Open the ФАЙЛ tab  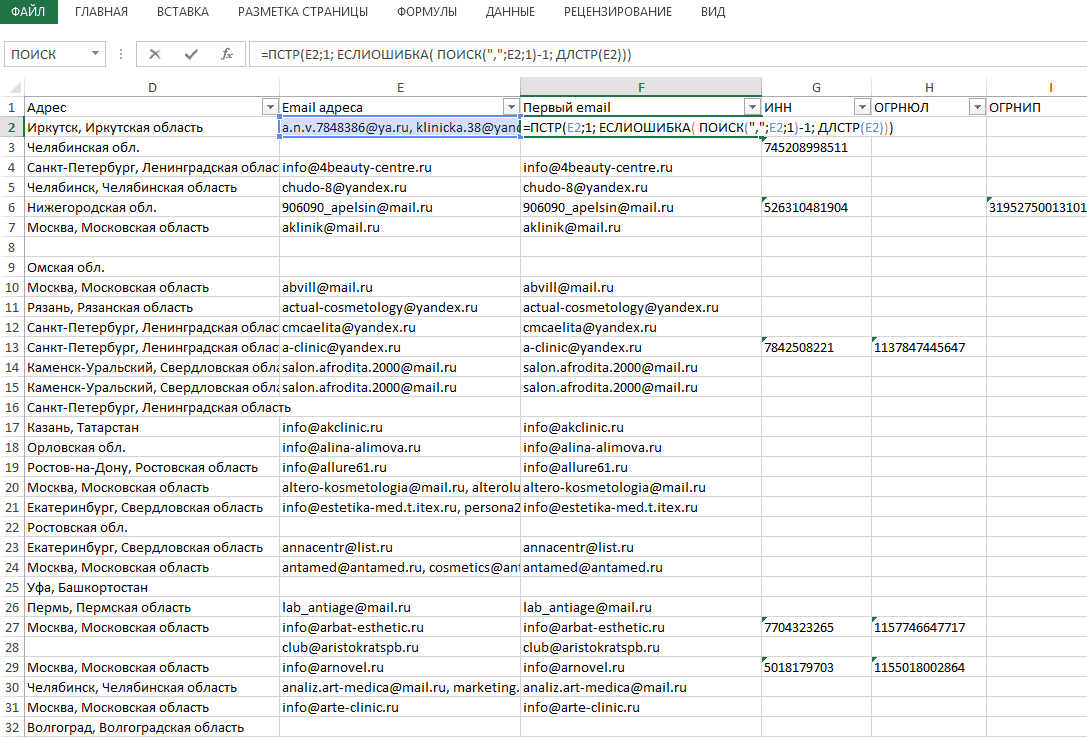(28, 12)
